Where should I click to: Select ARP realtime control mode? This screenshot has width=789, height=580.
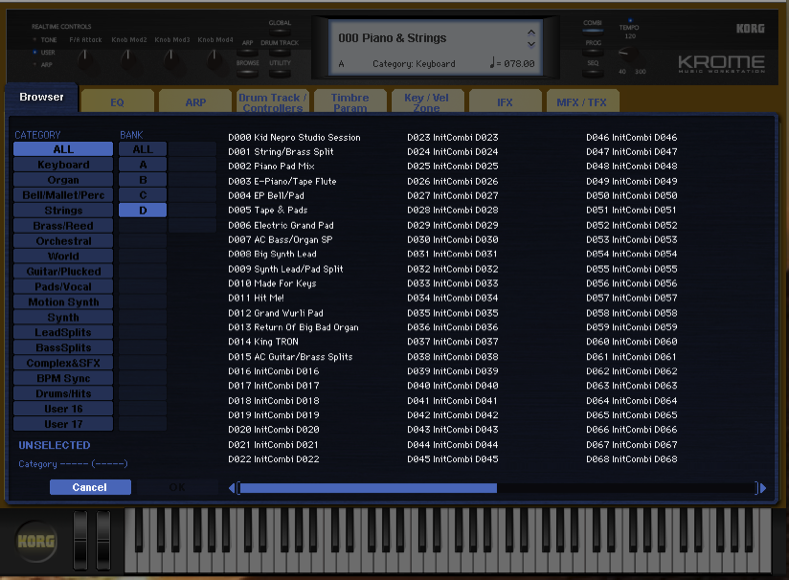[x=43, y=65]
